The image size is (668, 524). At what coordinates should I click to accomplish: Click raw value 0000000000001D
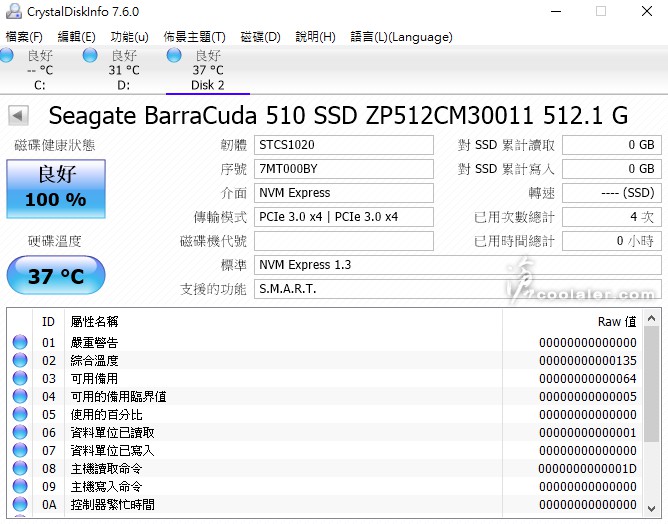(587, 469)
